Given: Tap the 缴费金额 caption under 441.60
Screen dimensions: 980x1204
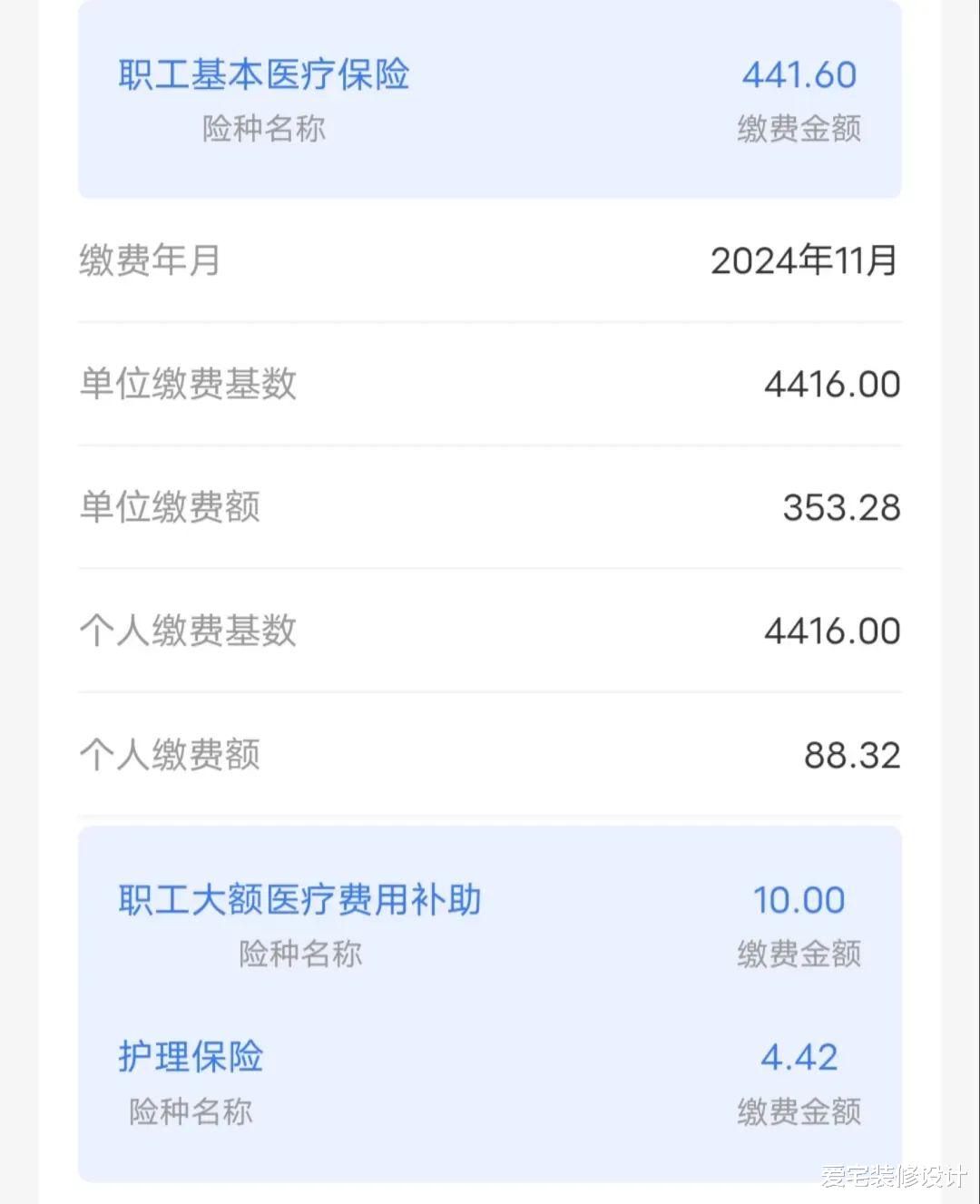Looking at the screenshot, I should [x=799, y=129].
